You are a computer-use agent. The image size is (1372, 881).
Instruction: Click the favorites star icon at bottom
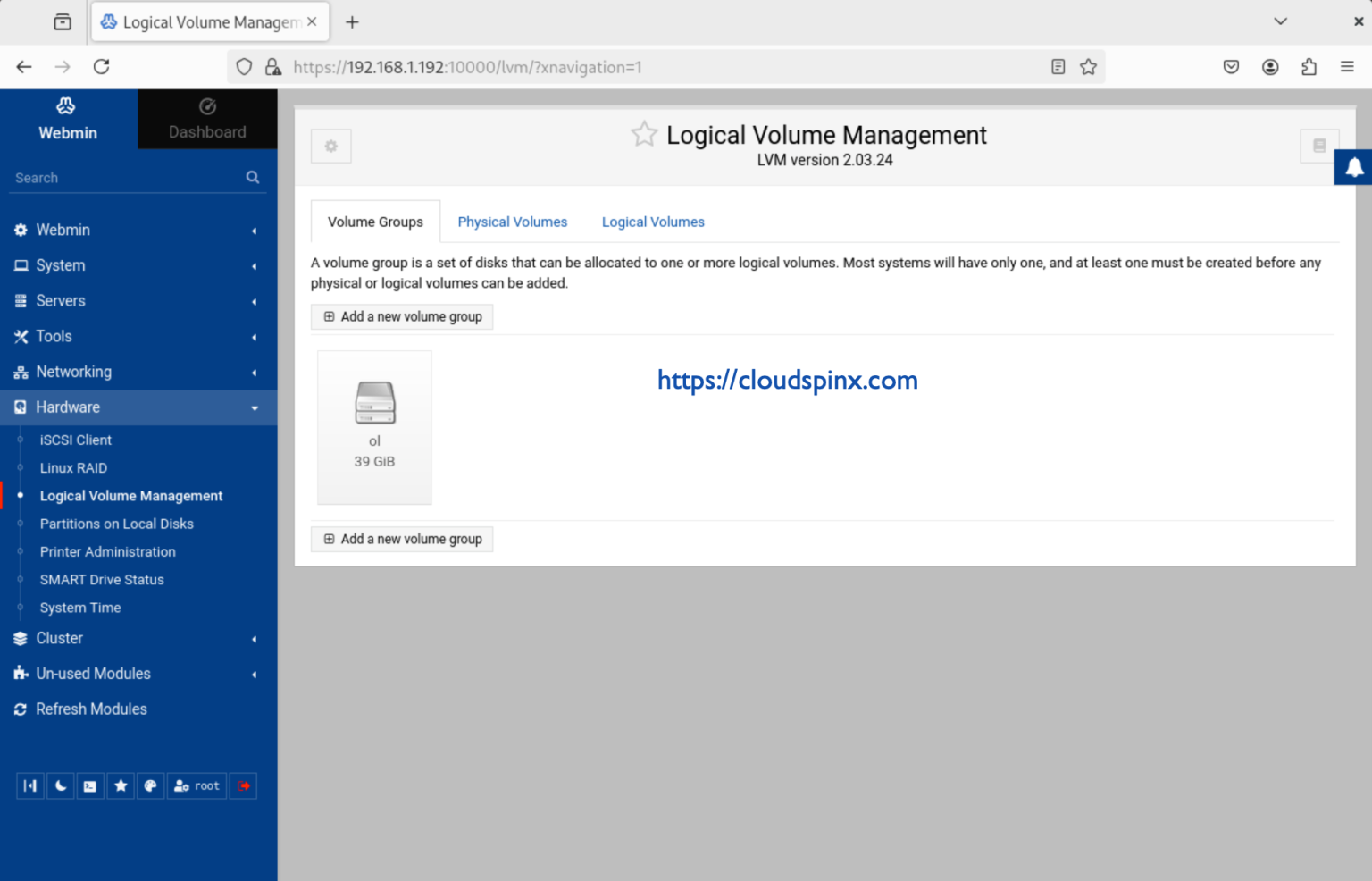(121, 785)
